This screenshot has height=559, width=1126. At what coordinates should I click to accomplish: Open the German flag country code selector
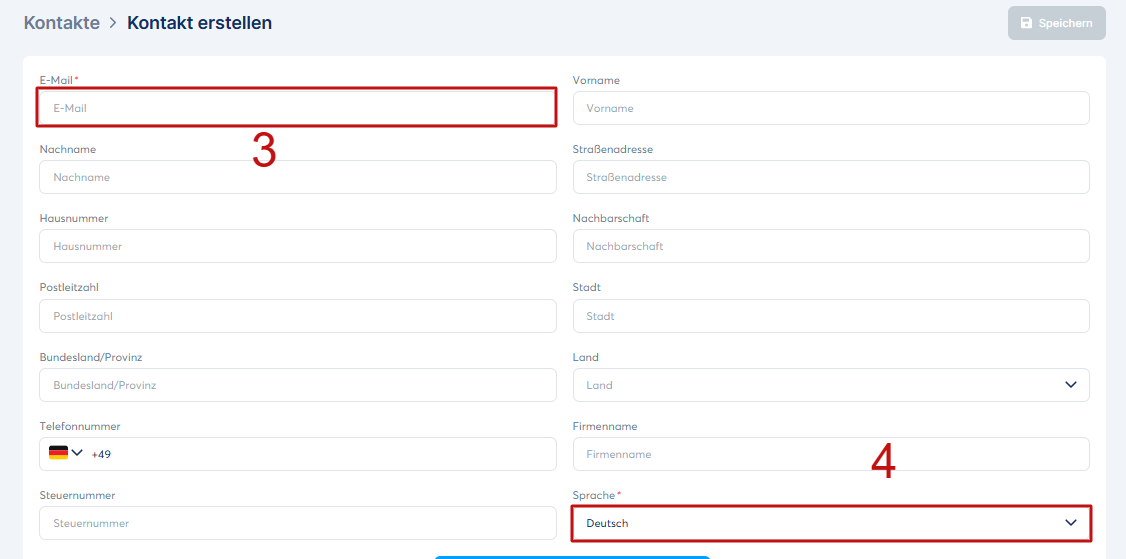click(66, 453)
